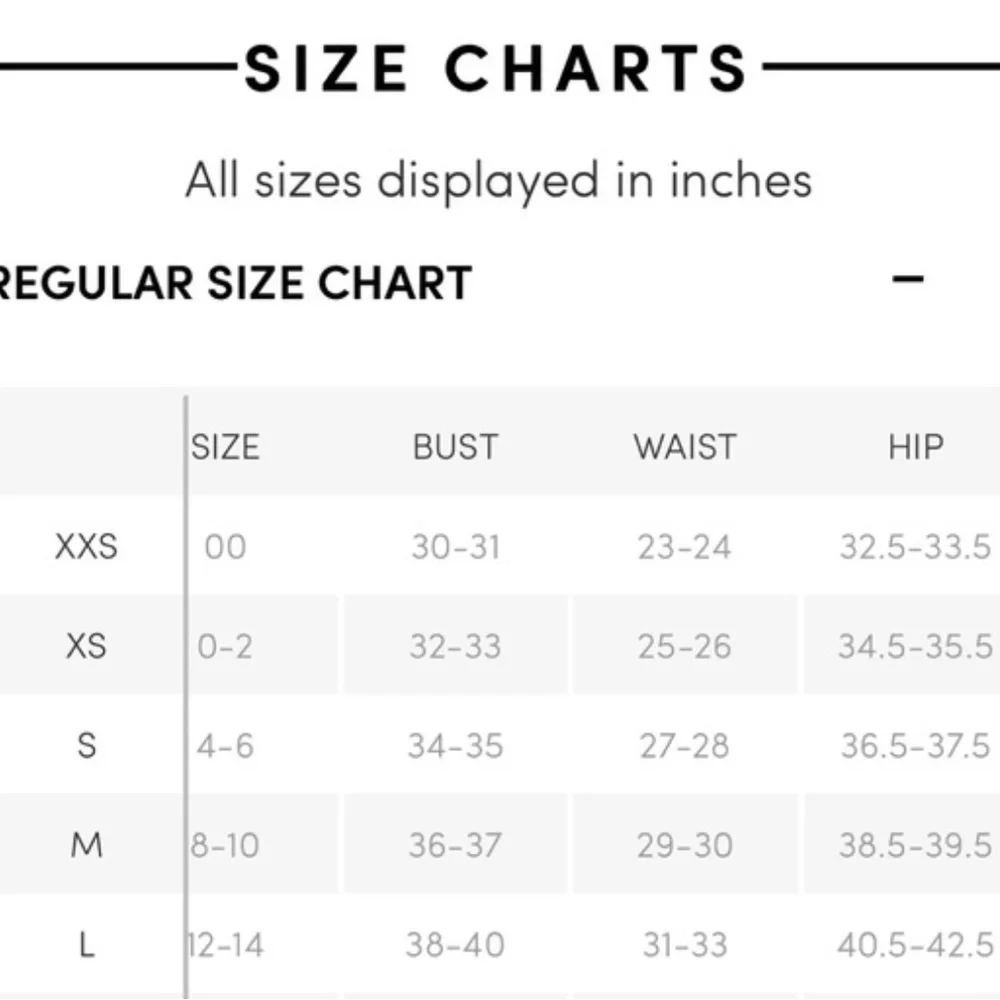Click the BUST column header

[x=455, y=447]
